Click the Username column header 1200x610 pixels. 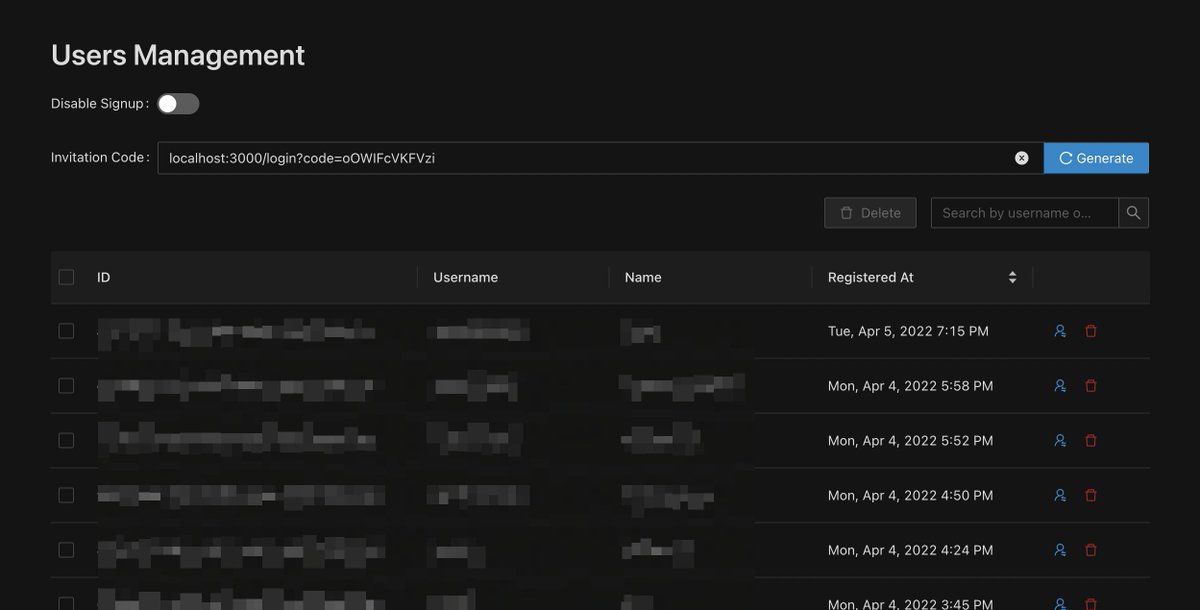coord(465,277)
